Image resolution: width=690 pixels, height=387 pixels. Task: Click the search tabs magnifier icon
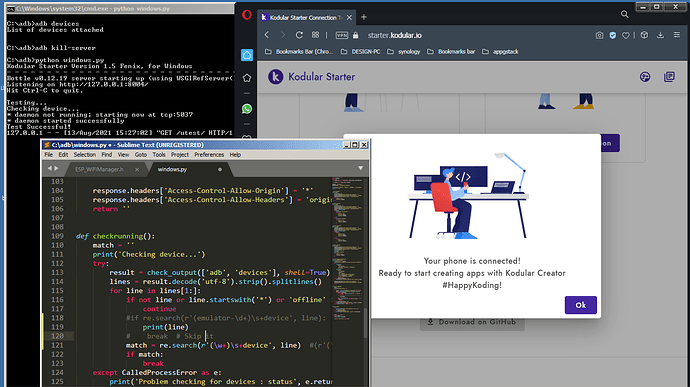point(624,14)
